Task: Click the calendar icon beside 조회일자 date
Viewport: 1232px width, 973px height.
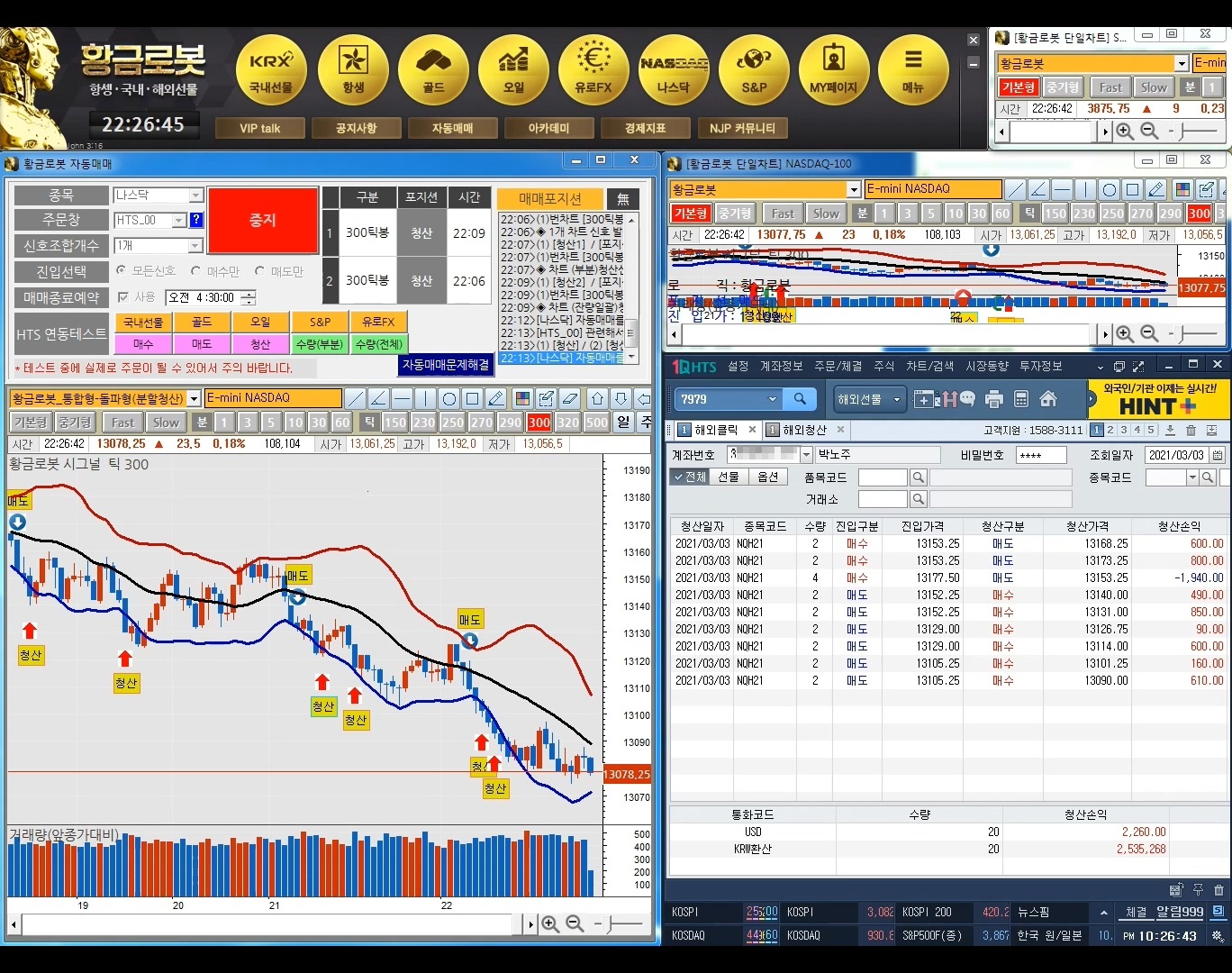Action: point(1218,455)
